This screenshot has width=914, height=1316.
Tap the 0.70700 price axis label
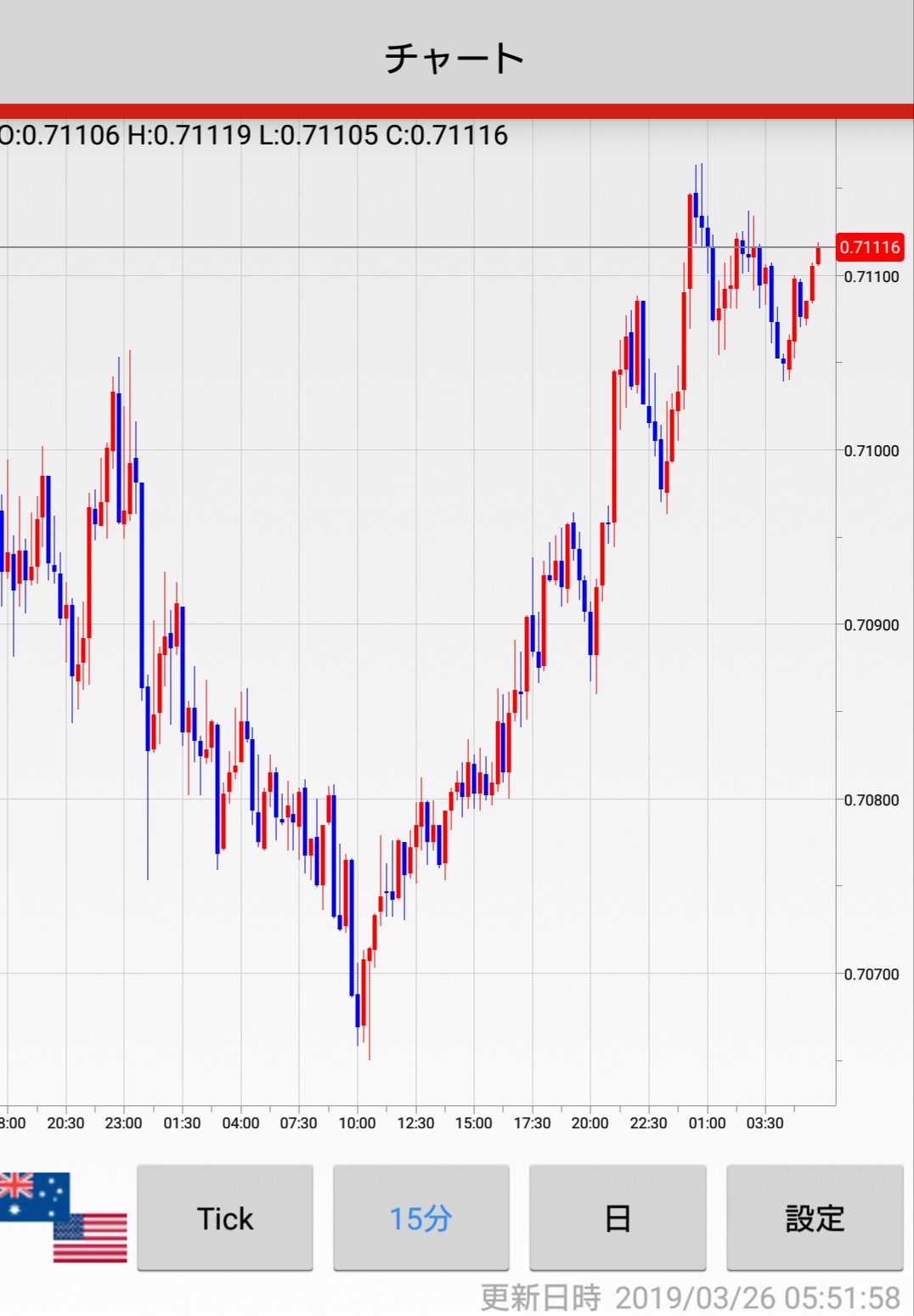click(x=871, y=974)
